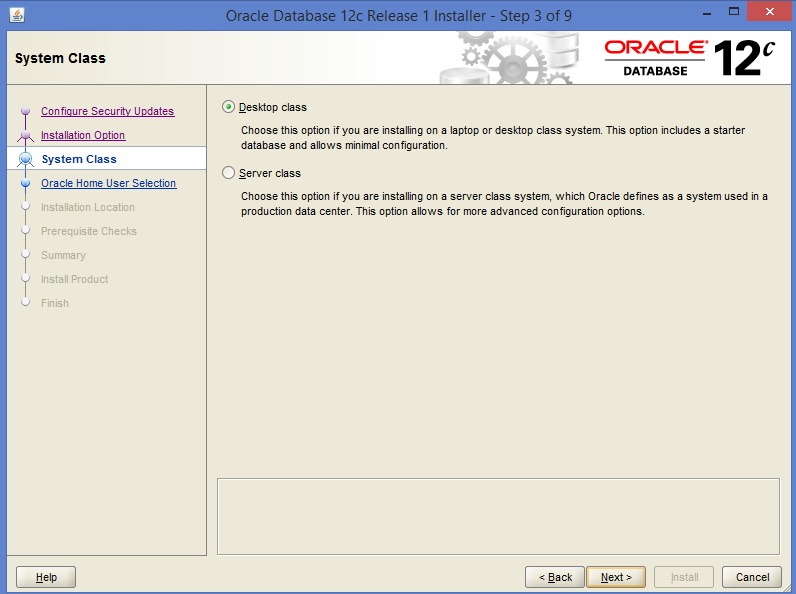
Task: Minimize the installer window
Action: click(707, 13)
